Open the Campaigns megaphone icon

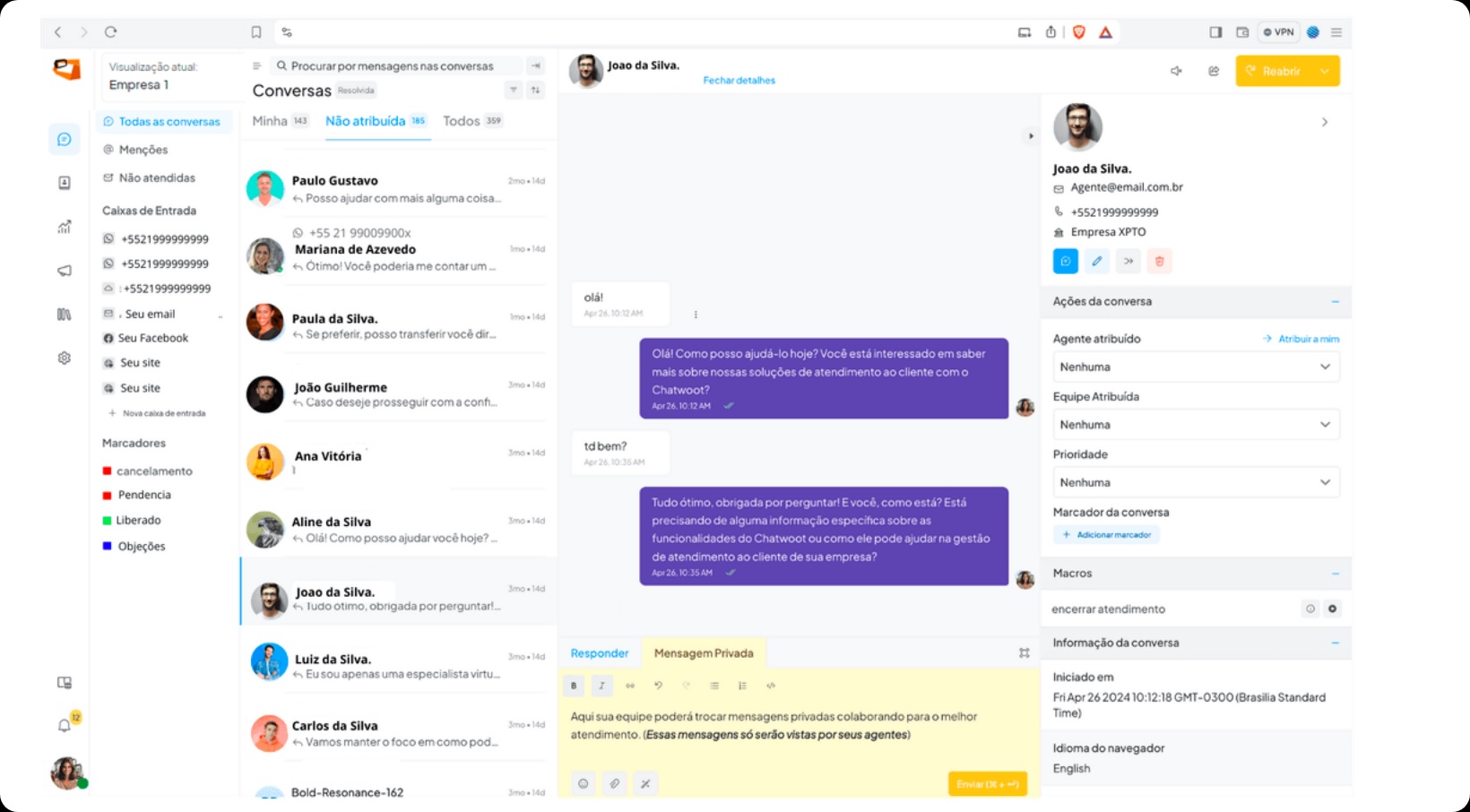[64, 270]
